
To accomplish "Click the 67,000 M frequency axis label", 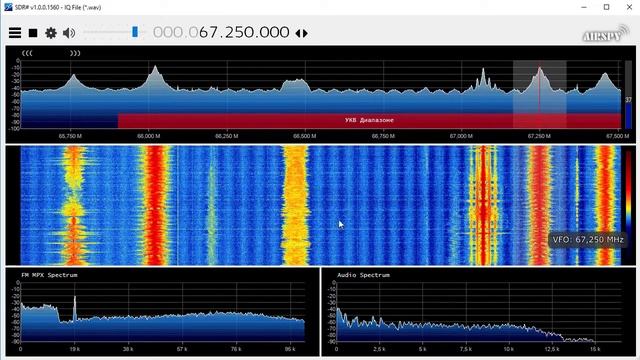I will click(461, 136).
